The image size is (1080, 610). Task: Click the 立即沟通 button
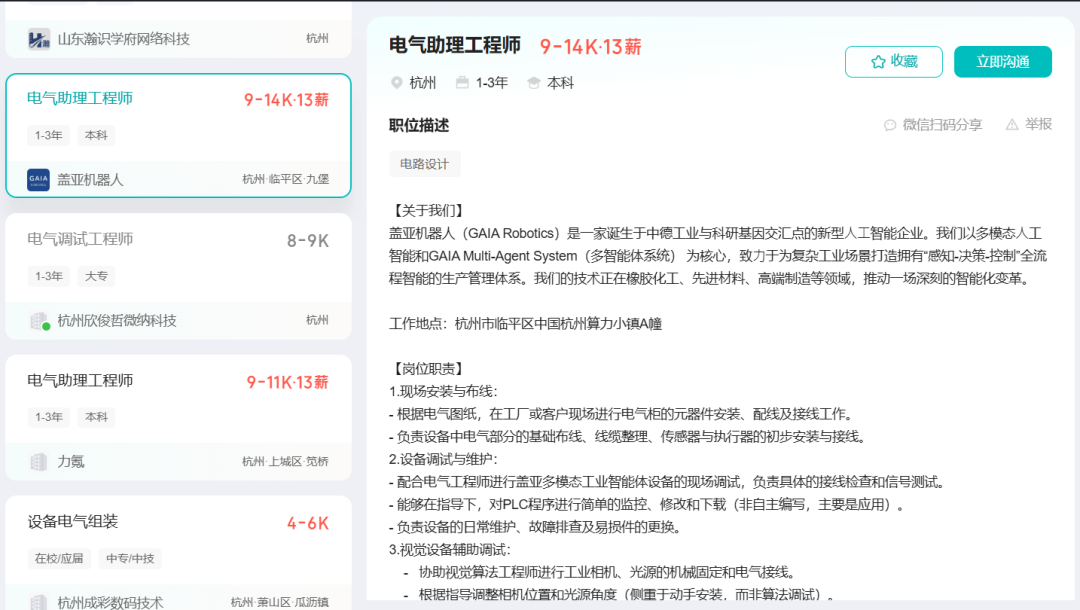click(x=1002, y=62)
